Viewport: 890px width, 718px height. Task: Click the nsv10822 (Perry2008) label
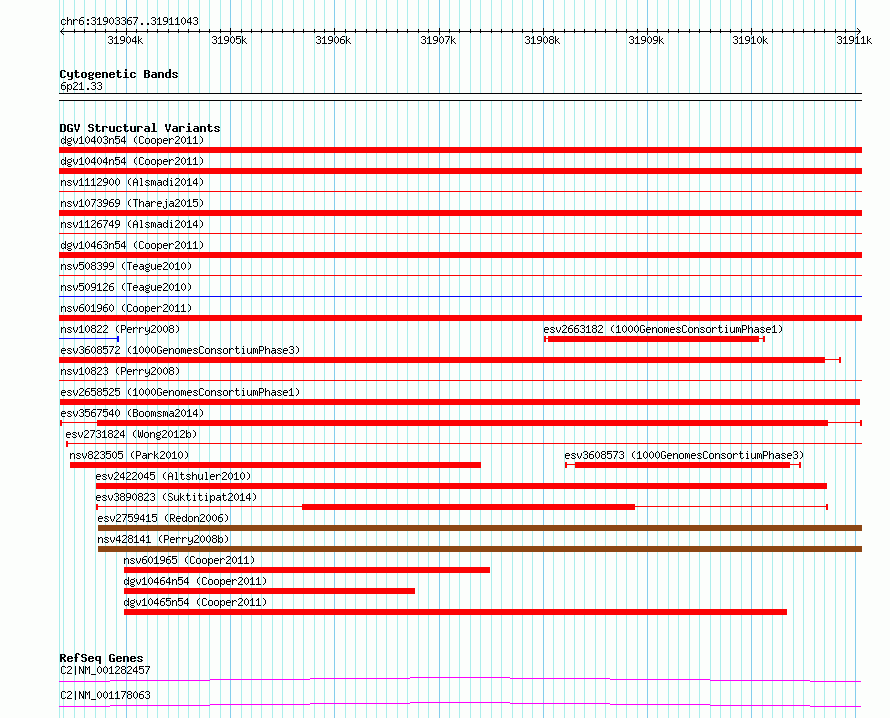[120, 329]
